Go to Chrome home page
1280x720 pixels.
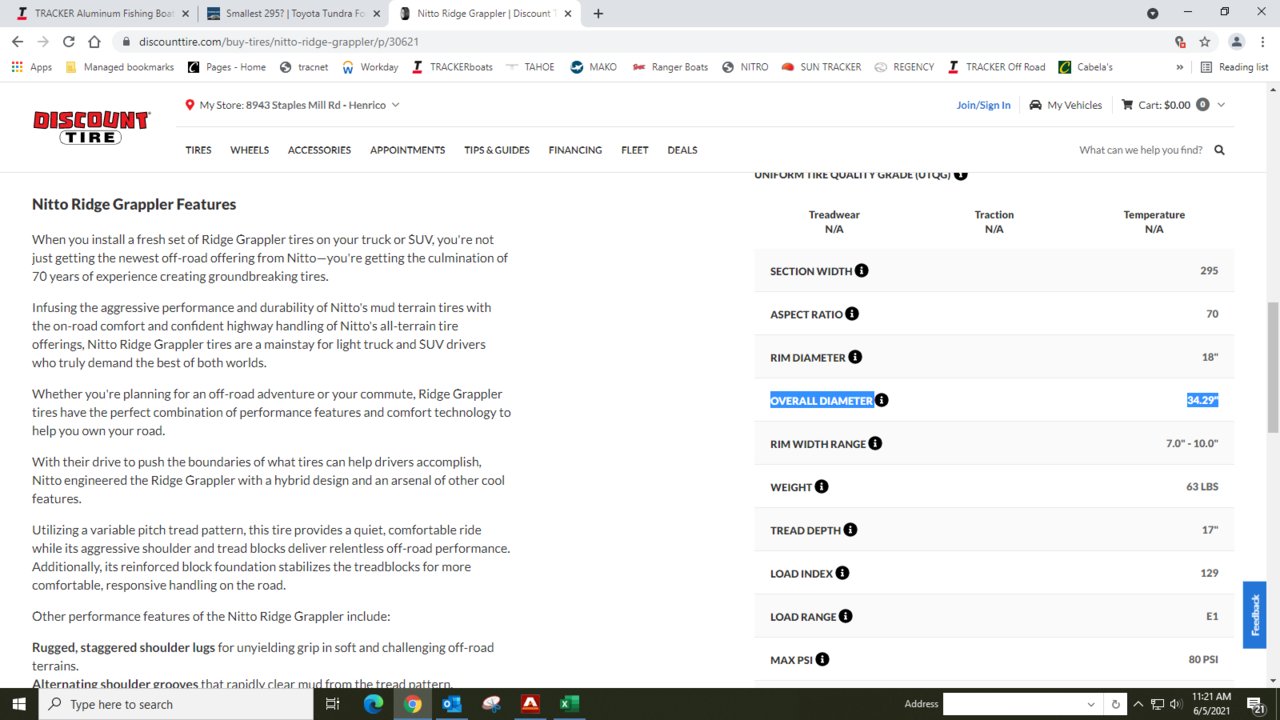[x=94, y=42]
